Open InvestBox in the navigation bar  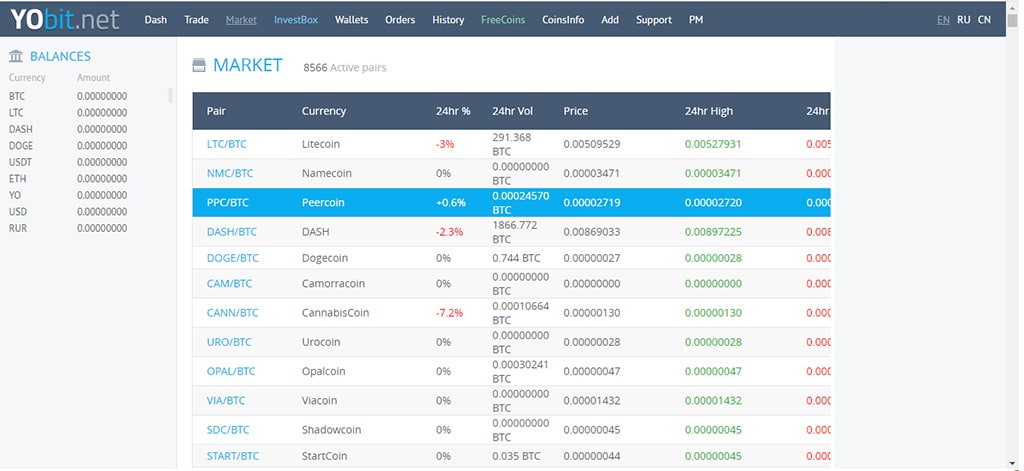pos(296,20)
